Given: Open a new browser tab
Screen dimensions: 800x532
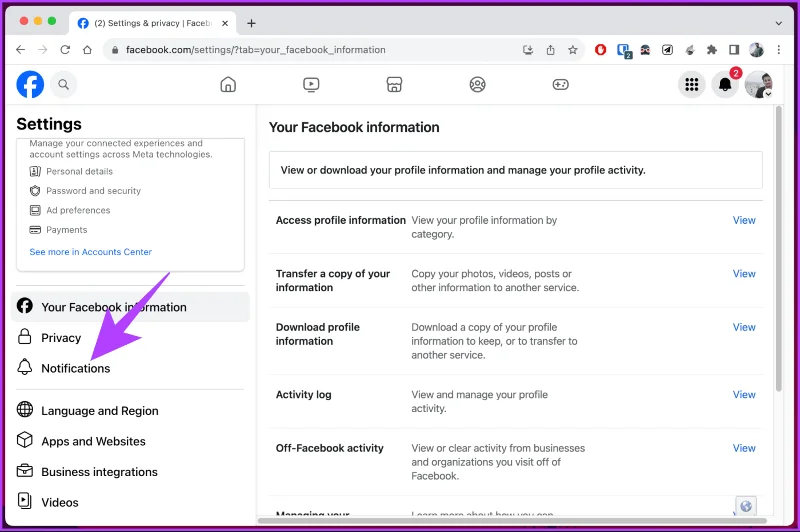Looking at the screenshot, I should [x=251, y=23].
